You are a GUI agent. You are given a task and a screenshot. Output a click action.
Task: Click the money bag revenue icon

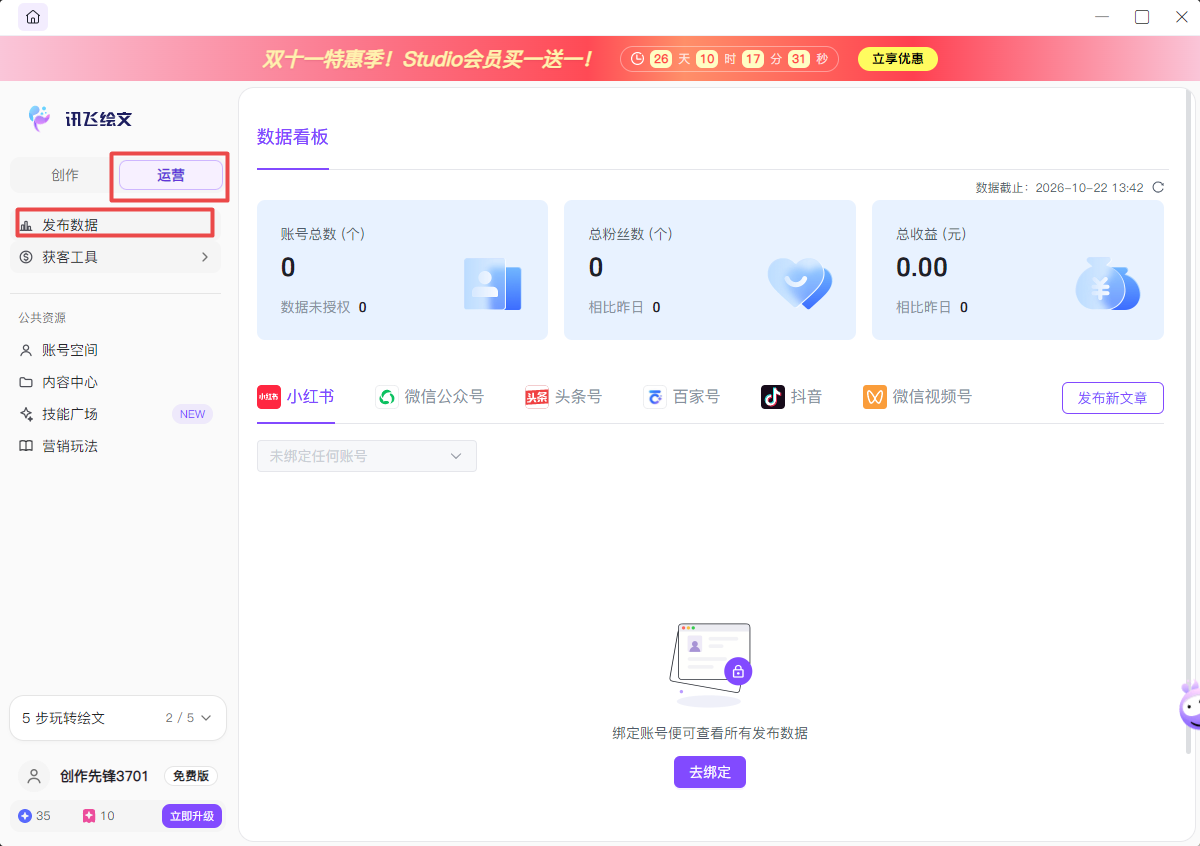(x=1108, y=284)
